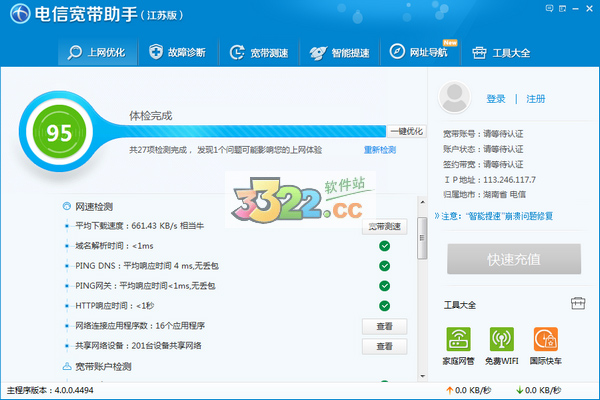Minimize the 电信宽带助手 window
This screenshot has height=400, width=600.
576,8
